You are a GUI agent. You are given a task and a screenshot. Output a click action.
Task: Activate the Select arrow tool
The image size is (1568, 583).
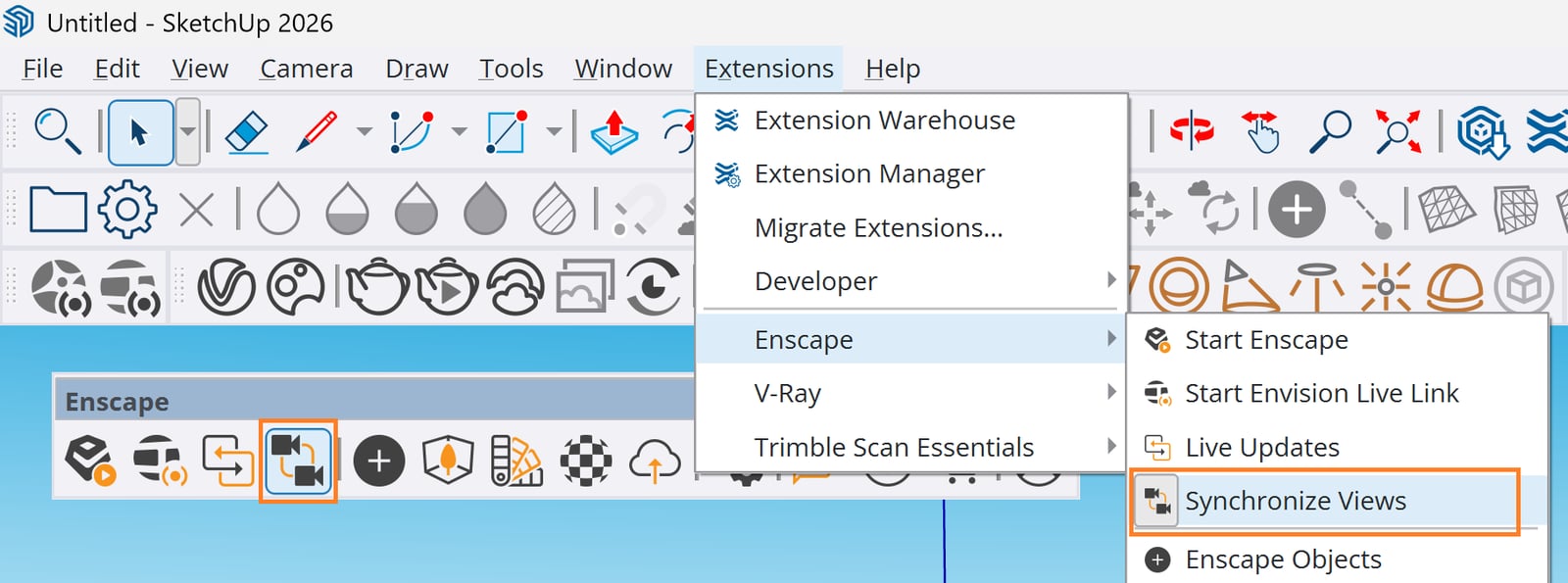click(140, 131)
